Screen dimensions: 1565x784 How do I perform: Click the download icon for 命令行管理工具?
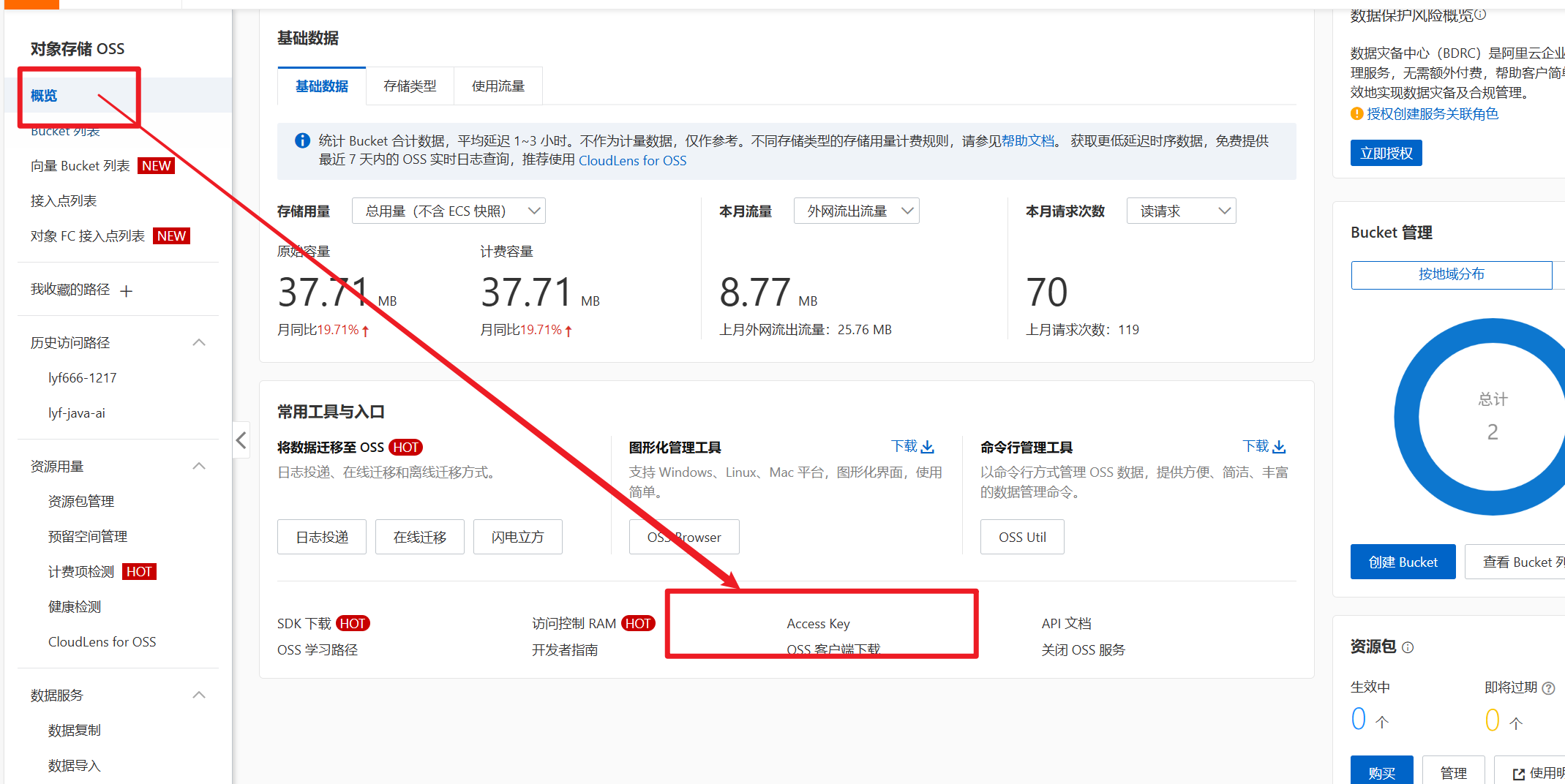(1279, 446)
